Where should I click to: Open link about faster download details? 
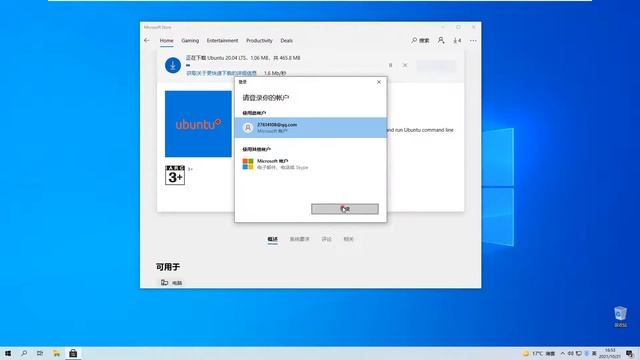click(x=221, y=73)
